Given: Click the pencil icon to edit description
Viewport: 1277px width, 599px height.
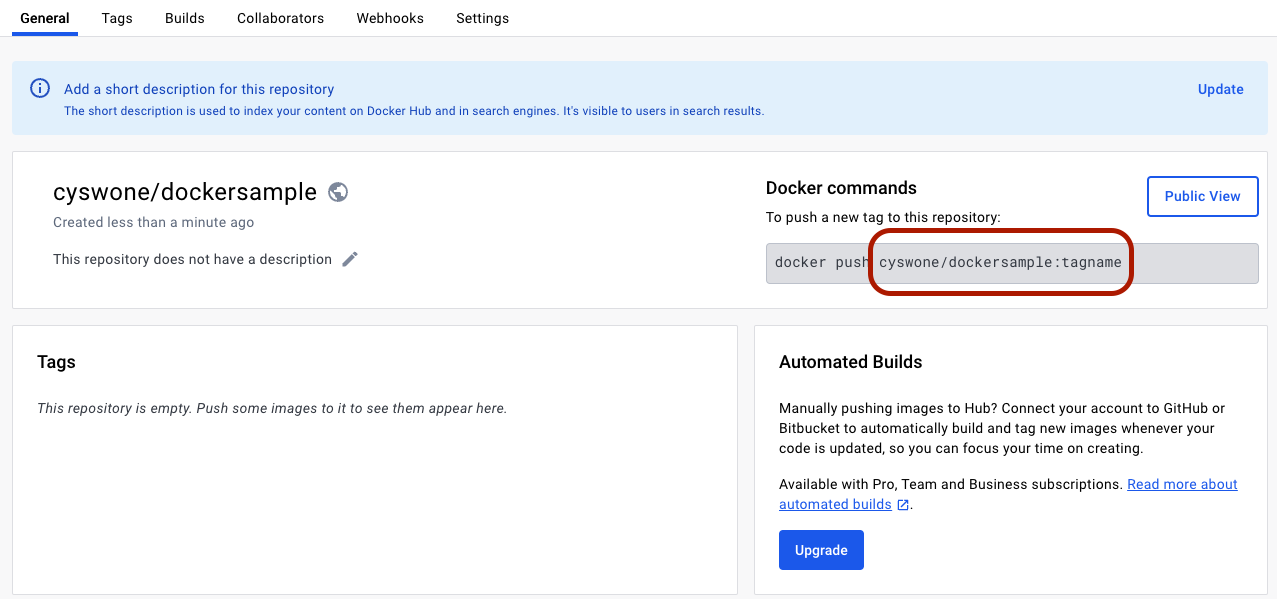Looking at the screenshot, I should click(x=350, y=259).
